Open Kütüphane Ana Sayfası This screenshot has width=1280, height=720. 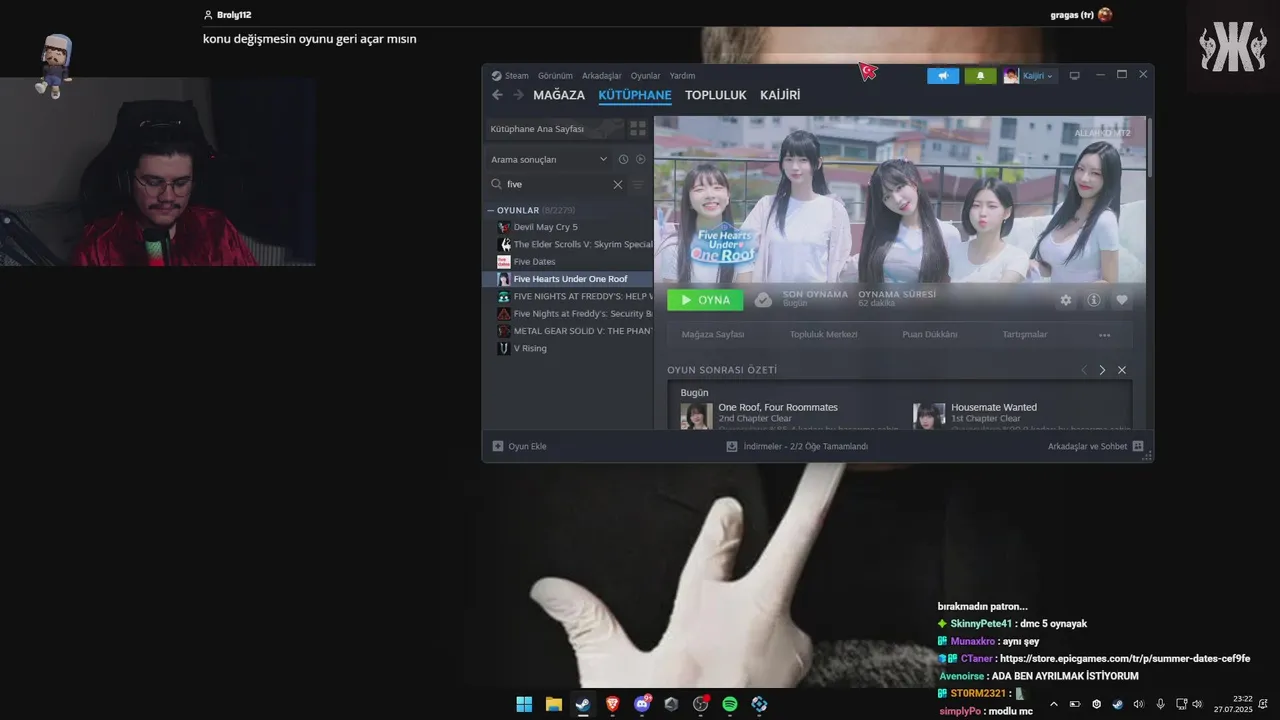554,129
